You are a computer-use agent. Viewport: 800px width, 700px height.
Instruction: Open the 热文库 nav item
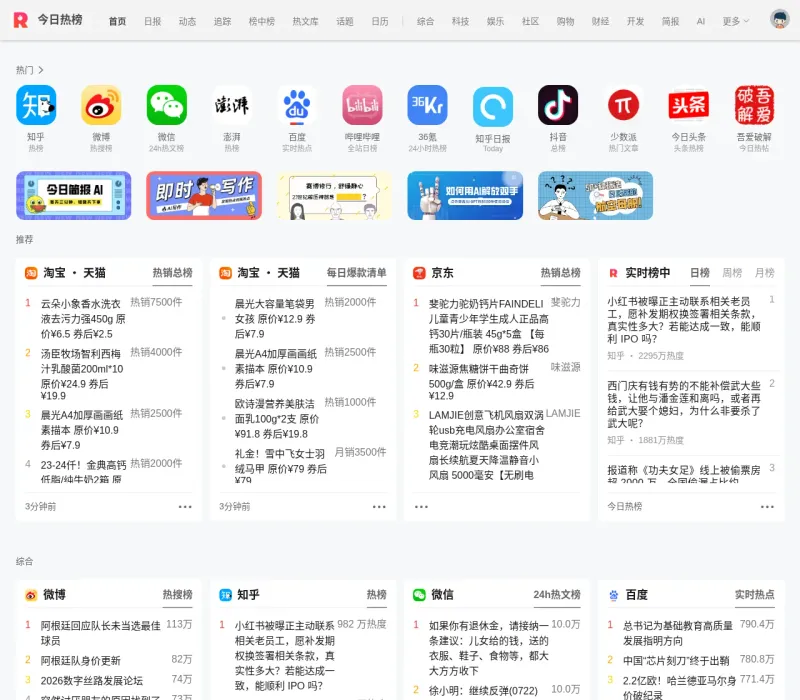pyautogui.click(x=306, y=21)
